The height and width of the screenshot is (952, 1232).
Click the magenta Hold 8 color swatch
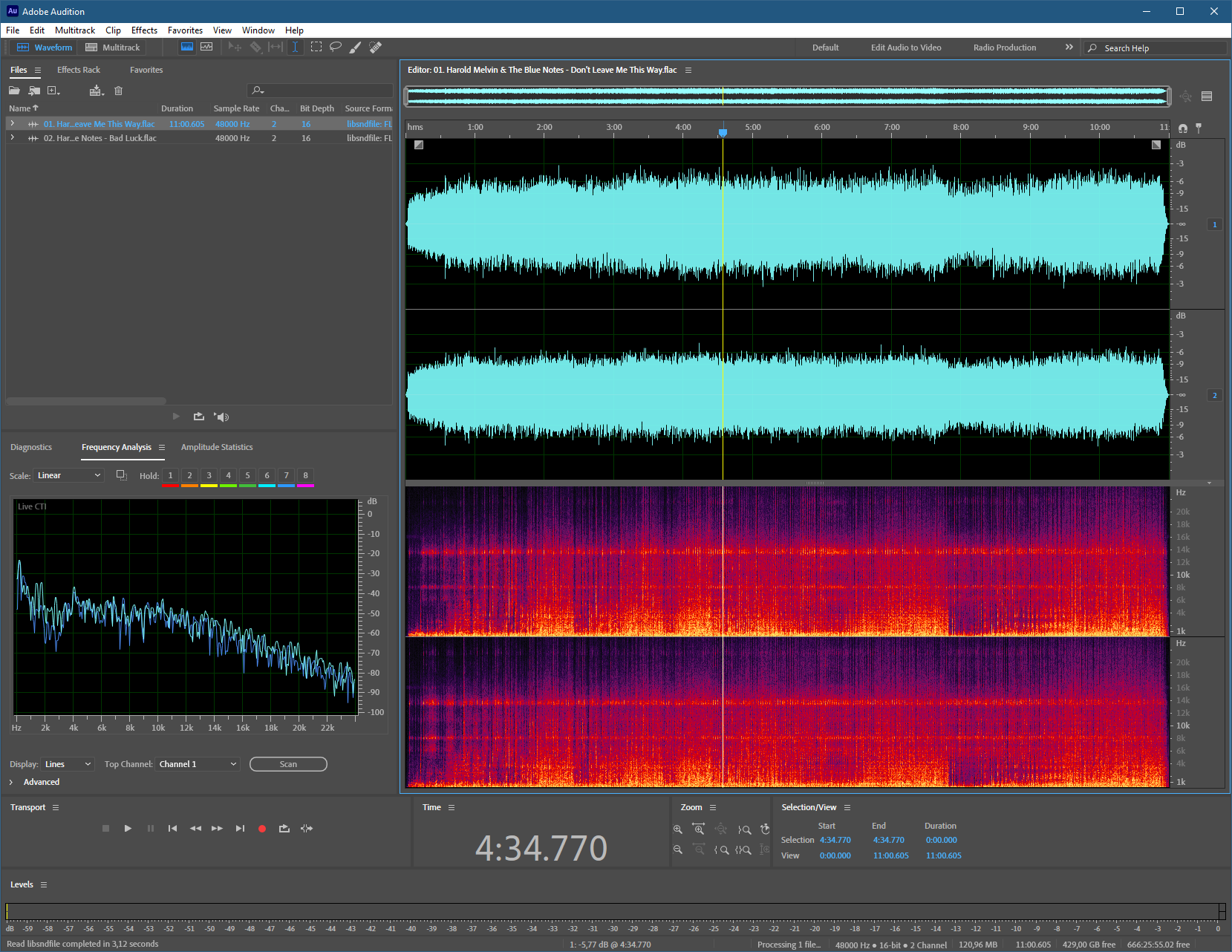click(x=305, y=486)
